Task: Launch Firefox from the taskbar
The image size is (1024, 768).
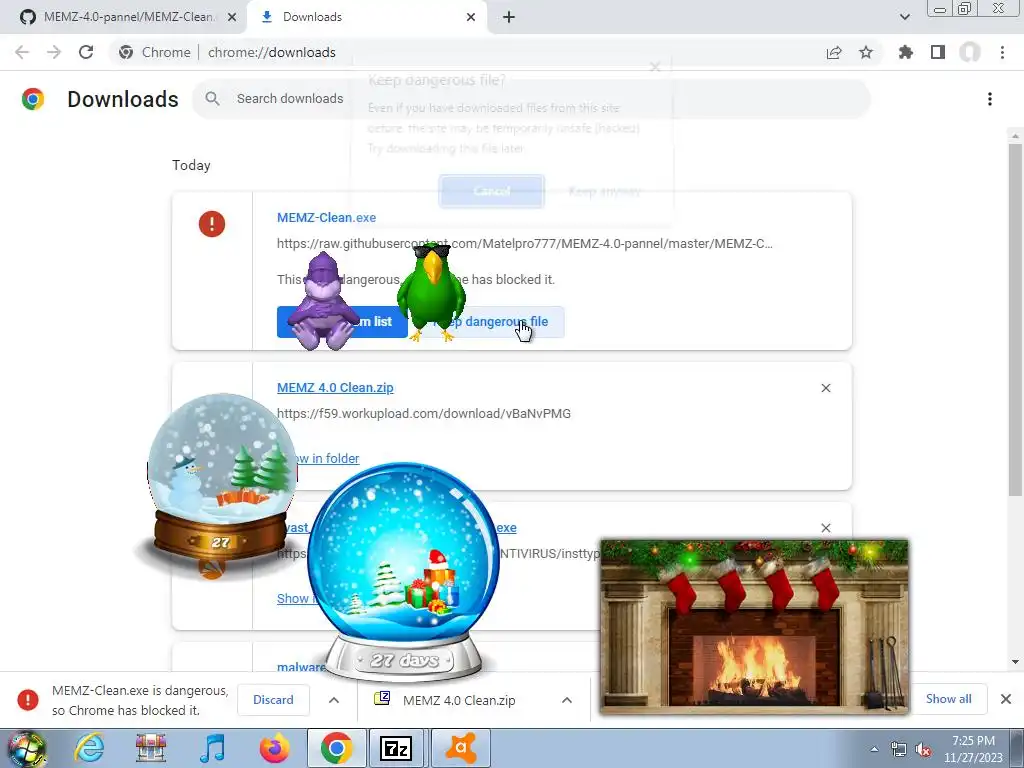Action: 274,748
